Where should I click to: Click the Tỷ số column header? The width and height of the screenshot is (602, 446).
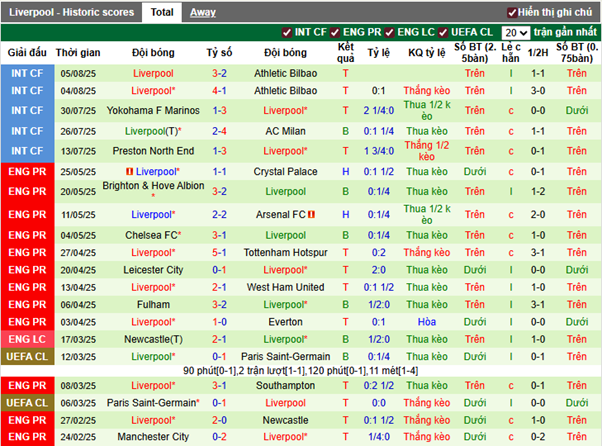click(219, 53)
